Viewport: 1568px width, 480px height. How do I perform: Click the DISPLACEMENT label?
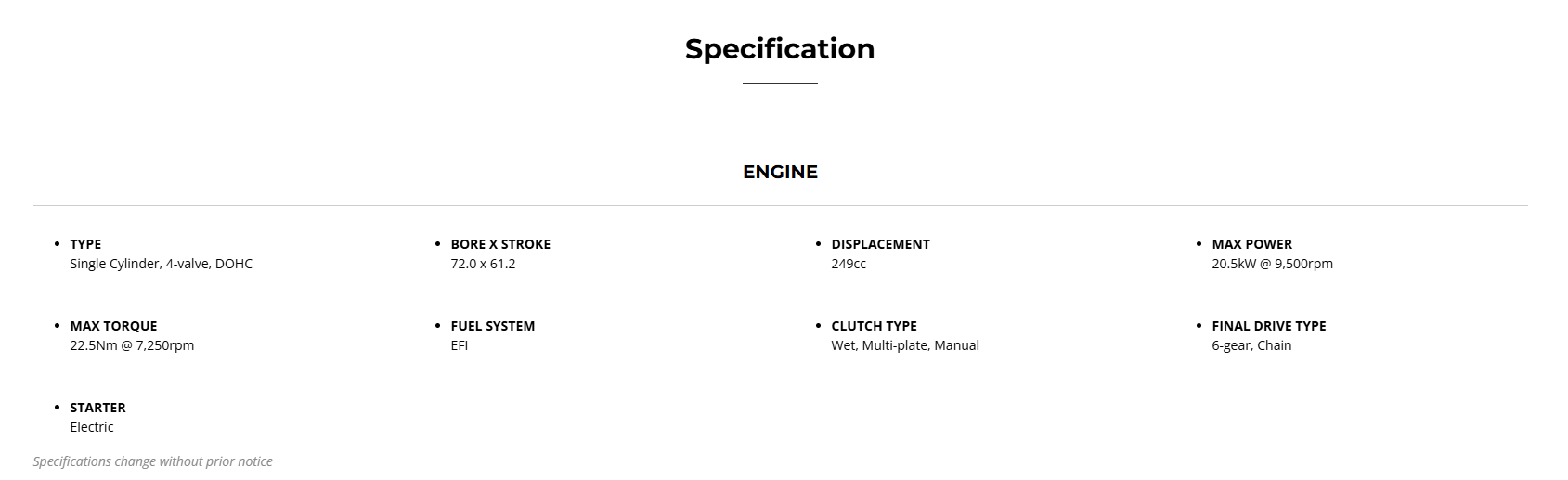point(880,244)
